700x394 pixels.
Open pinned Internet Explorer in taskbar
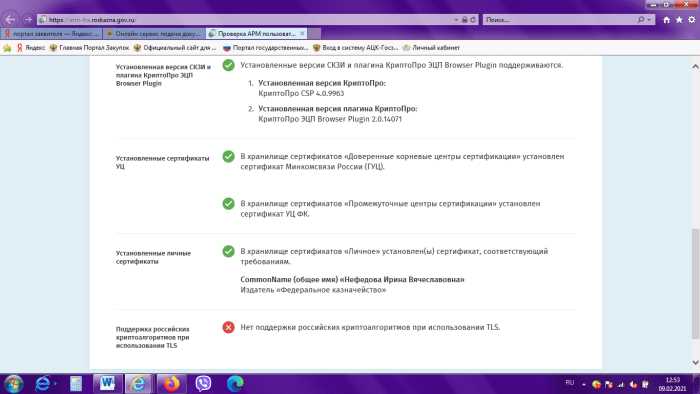coord(44,384)
